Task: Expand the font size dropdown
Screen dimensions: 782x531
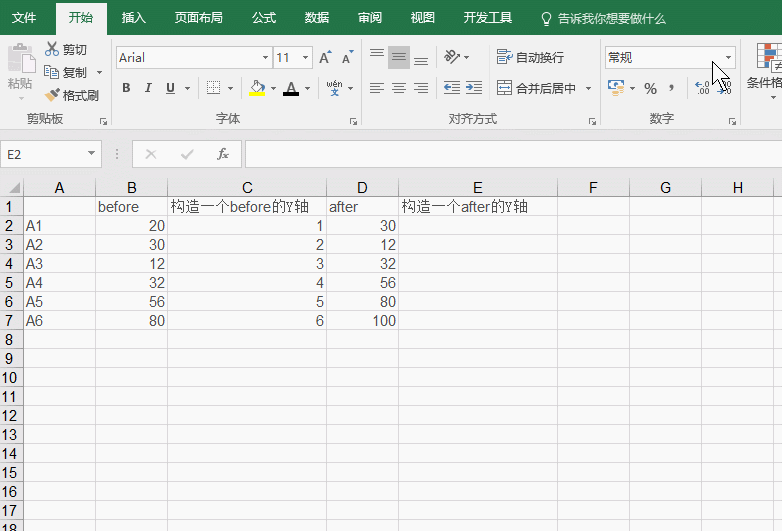Action: coord(305,58)
